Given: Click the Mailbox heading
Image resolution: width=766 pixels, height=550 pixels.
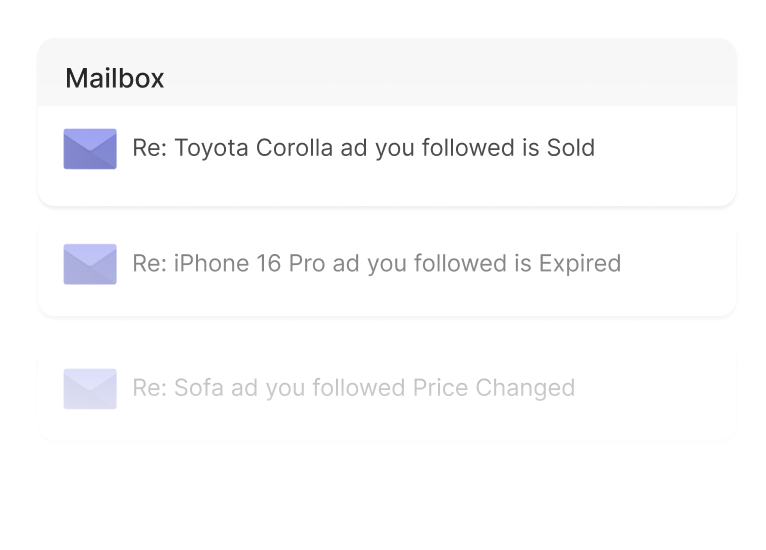Looking at the screenshot, I should [x=114, y=78].
